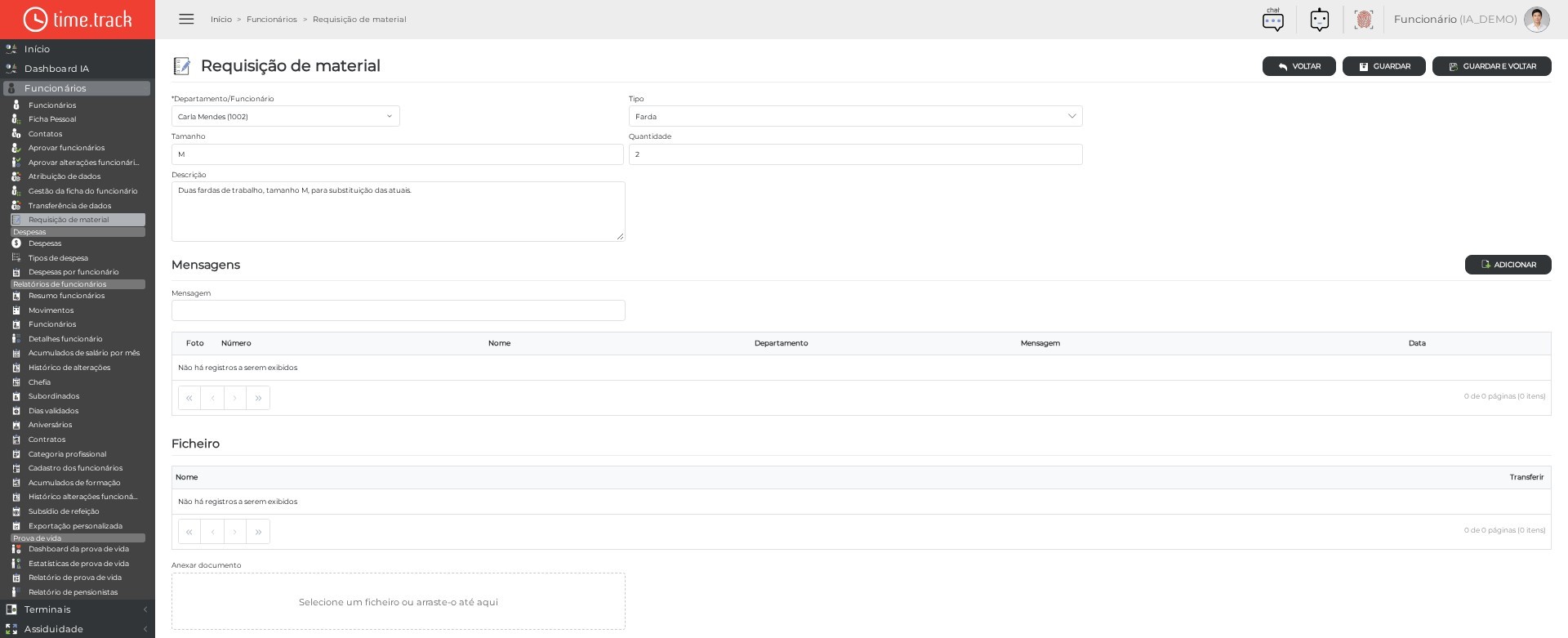The height and width of the screenshot is (638, 1568).
Task: Open the Departamento/Funcionário dropdown
Action: click(286, 116)
